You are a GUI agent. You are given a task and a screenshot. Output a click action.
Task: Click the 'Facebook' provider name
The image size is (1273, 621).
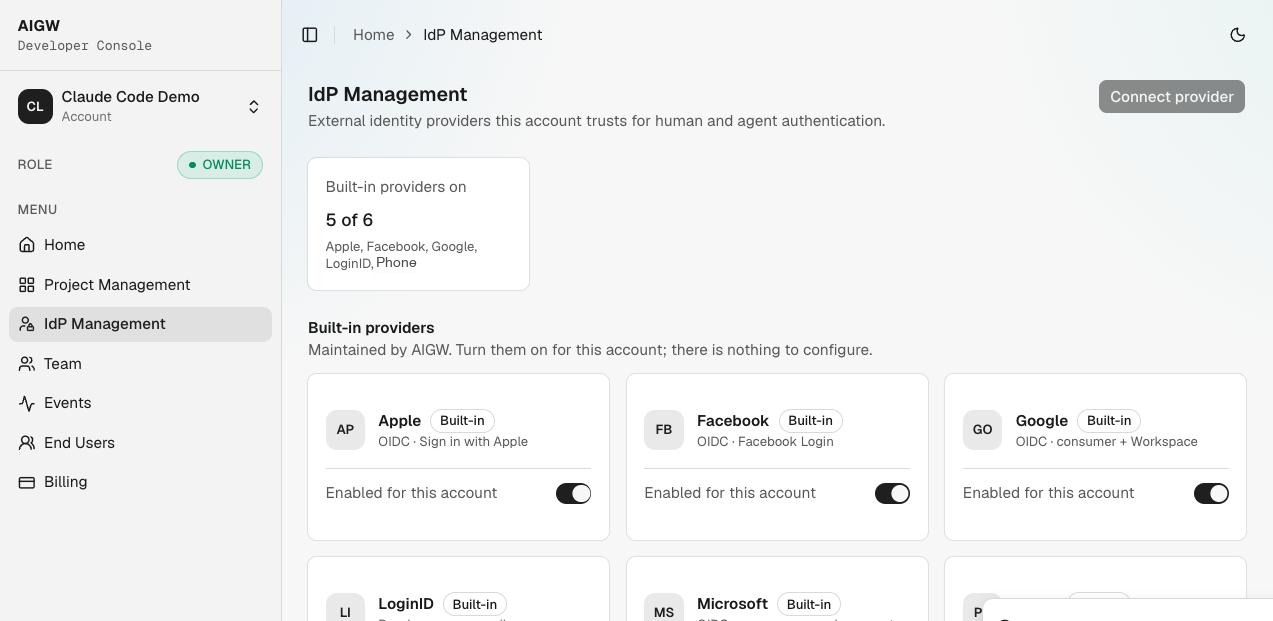pyautogui.click(x=733, y=421)
